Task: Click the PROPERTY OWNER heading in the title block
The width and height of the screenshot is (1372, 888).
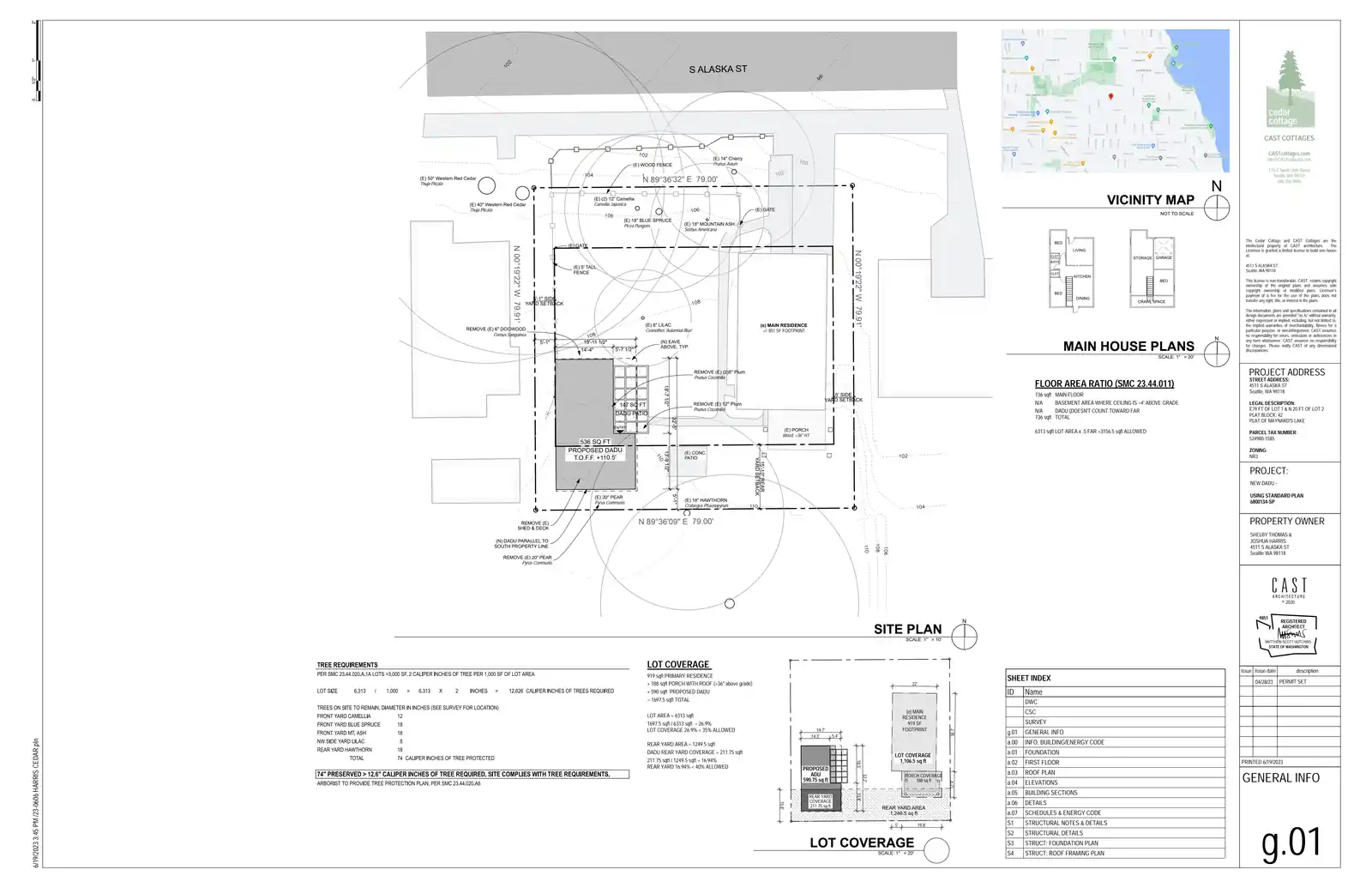Action: 1286,521
